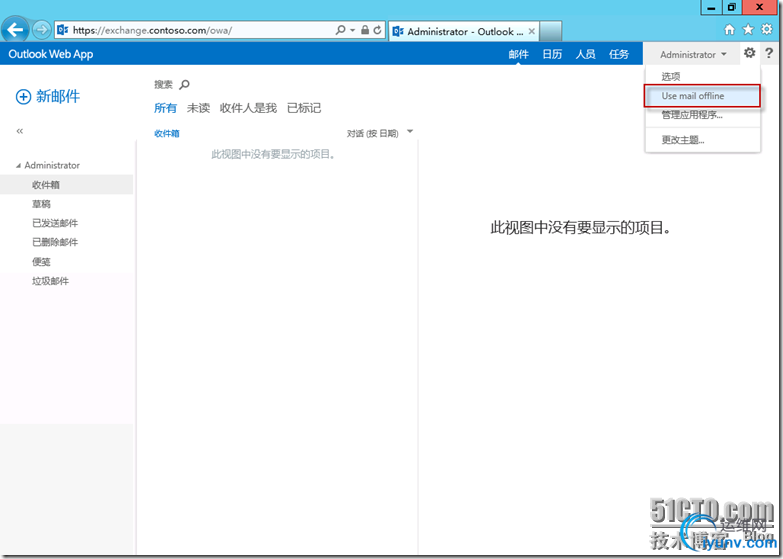Viewport: 783px width, 559px height.
Task: Open a new blank browser tab
Action: pyautogui.click(x=550, y=31)
